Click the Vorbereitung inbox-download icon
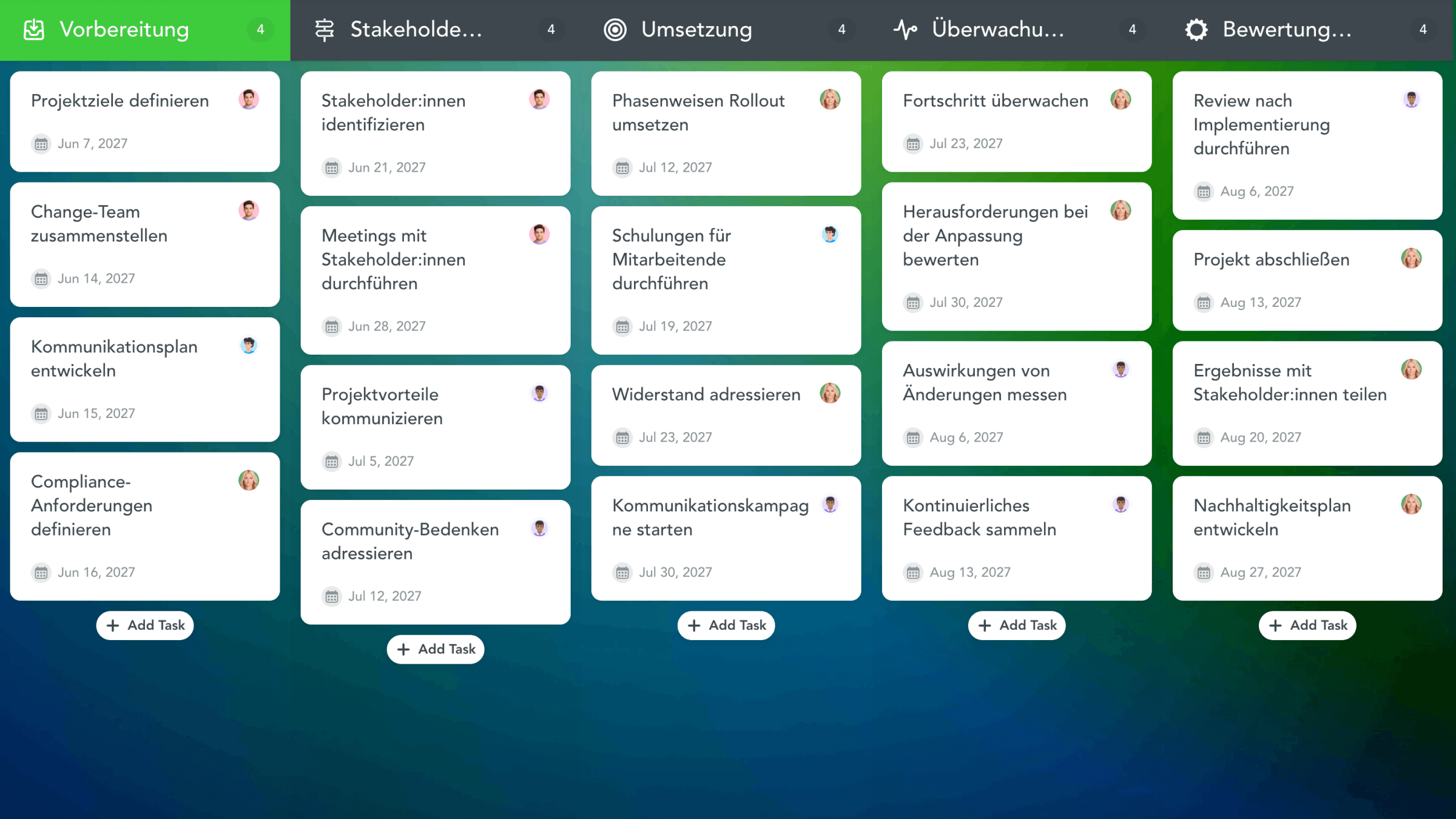1456x819 pixels. pos(34,29)
